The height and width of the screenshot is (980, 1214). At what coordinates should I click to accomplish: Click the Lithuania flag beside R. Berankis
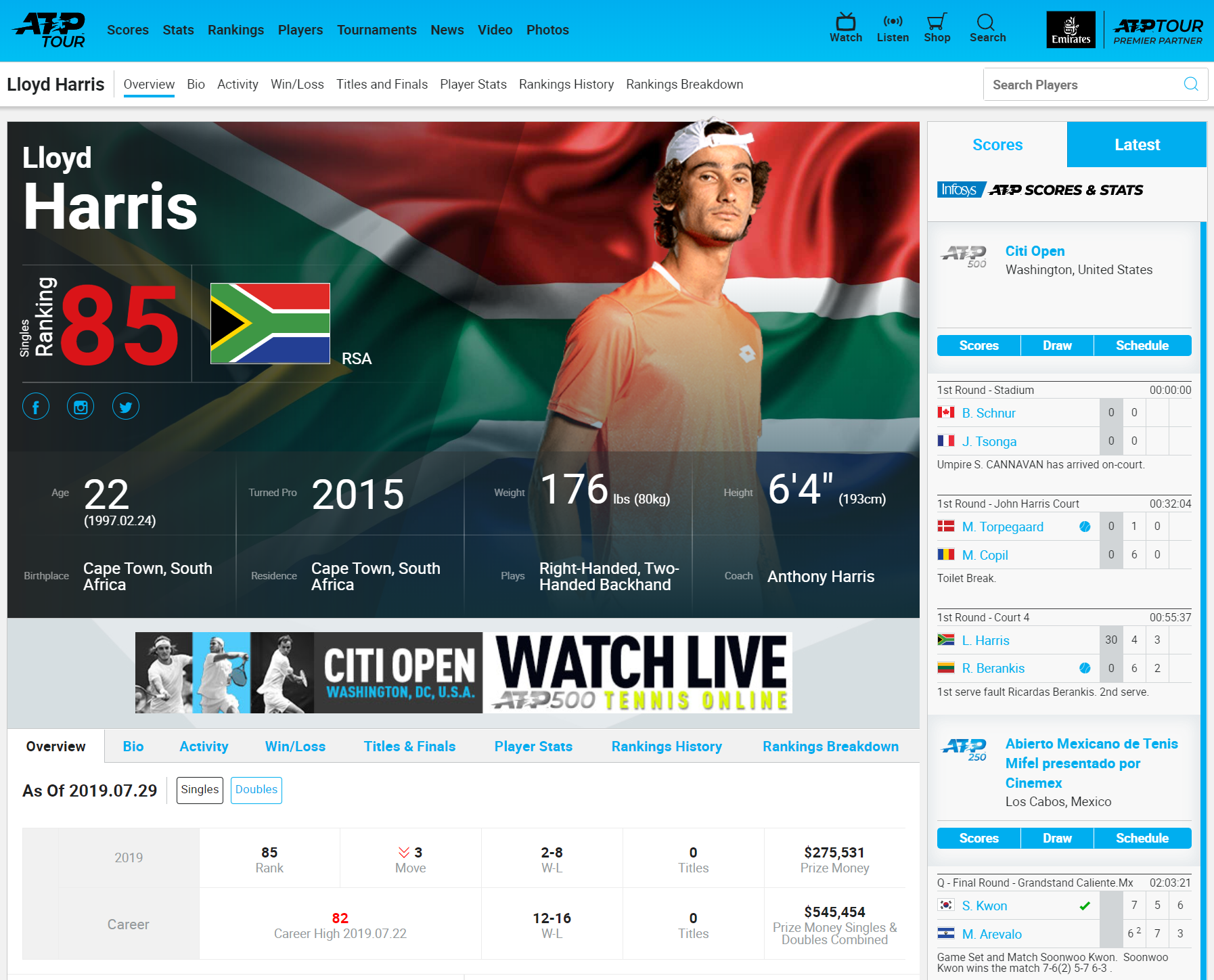946,668
